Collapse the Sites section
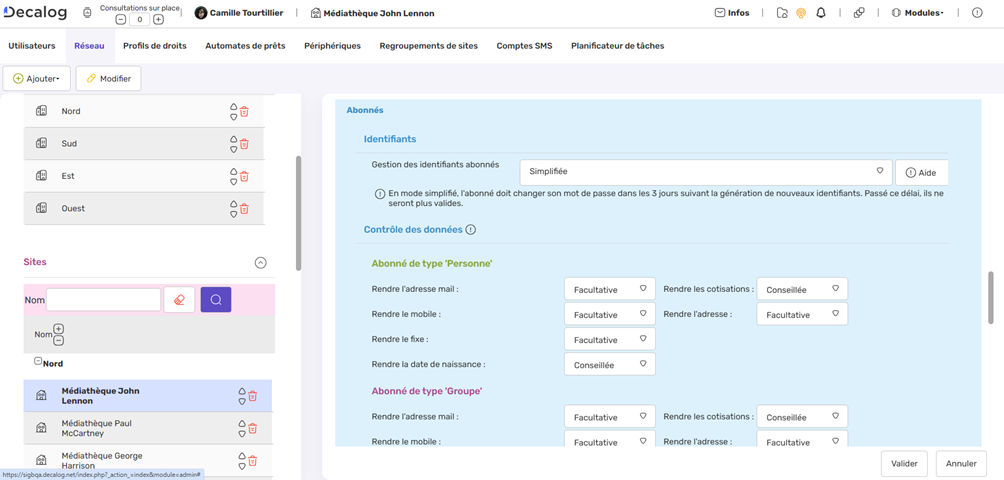The width and height of the screenshot is (1004, 480). 260,263
